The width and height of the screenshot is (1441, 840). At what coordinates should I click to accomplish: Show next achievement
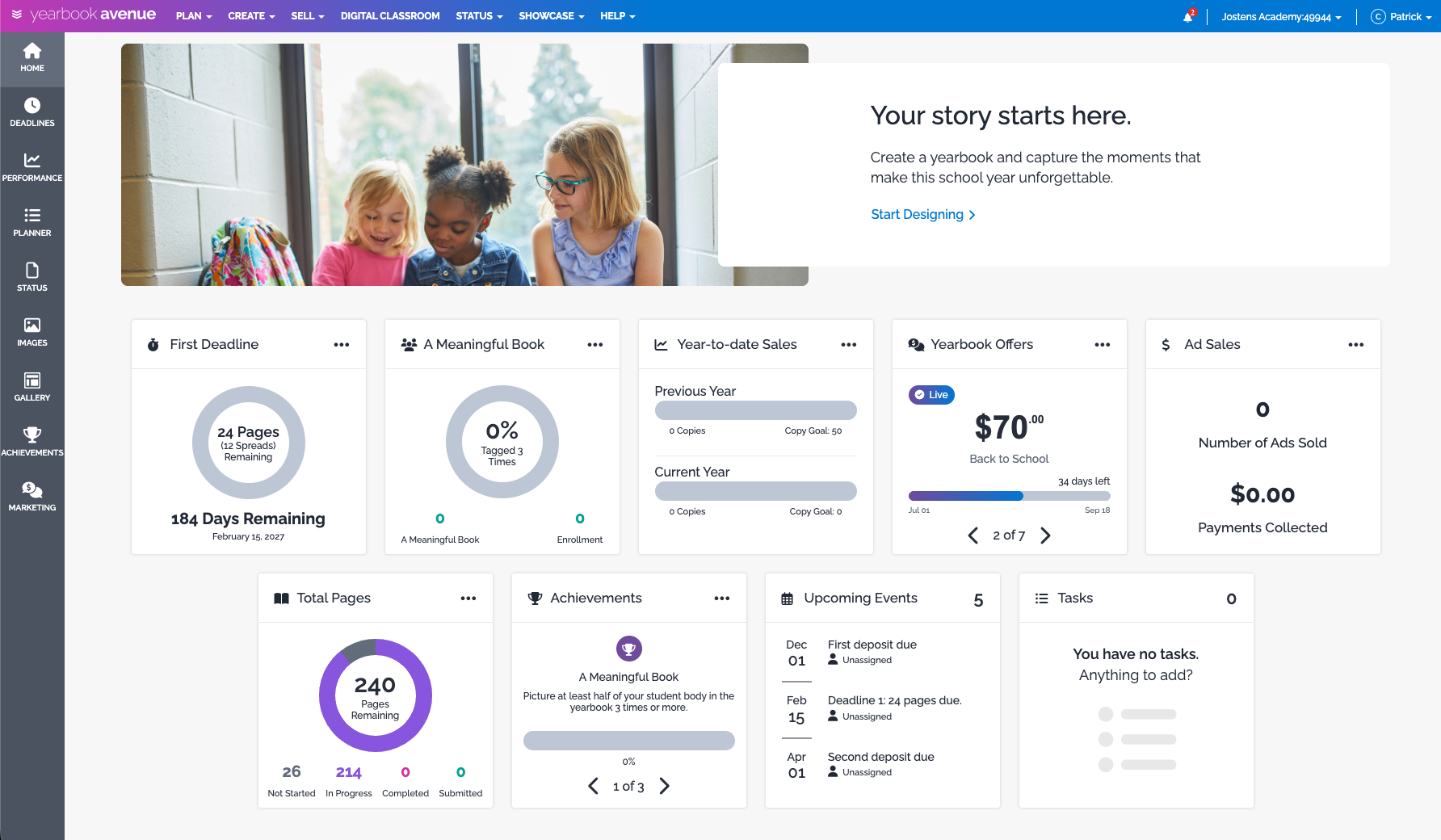(665, 786)
